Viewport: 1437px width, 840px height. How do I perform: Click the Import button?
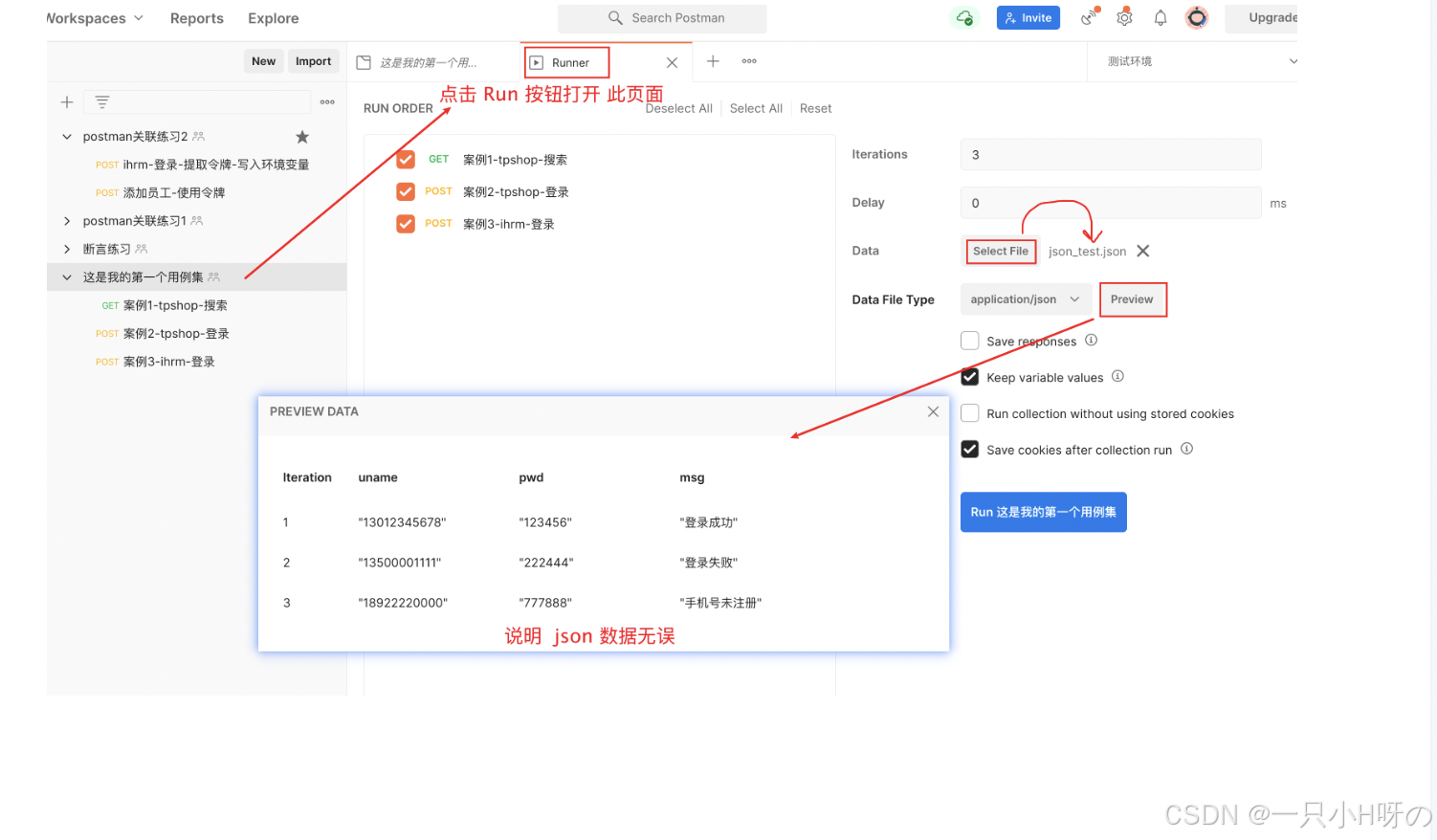coord(313,61)
